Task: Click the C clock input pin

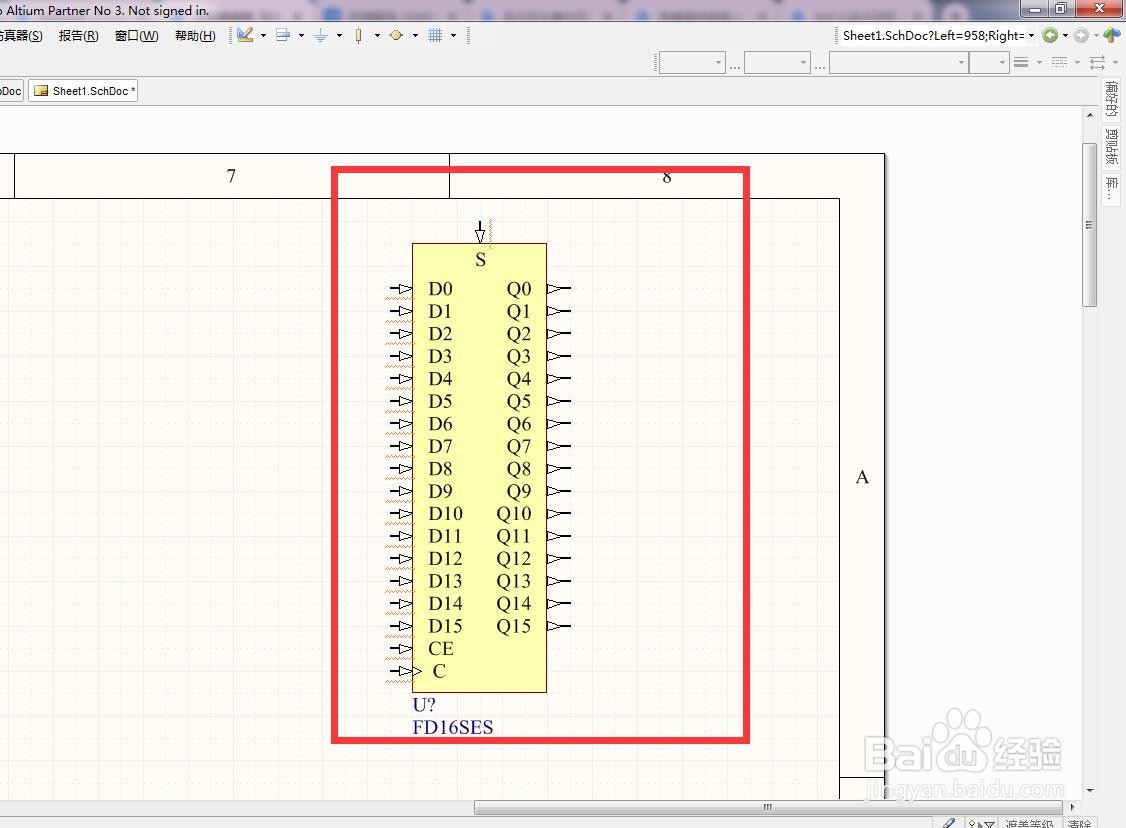Action: (404, 671)
